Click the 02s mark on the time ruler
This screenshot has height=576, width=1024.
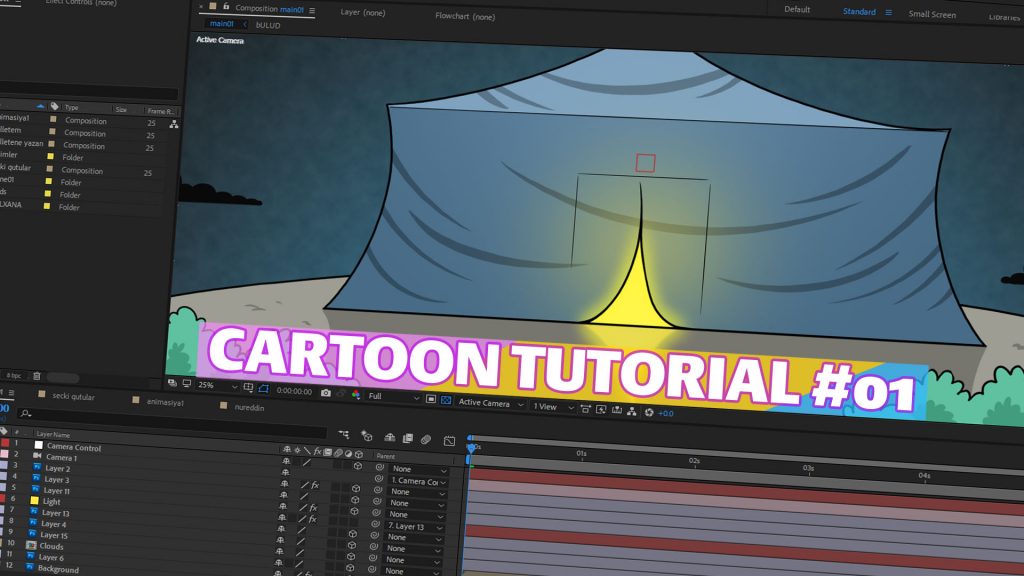[694, 461]
